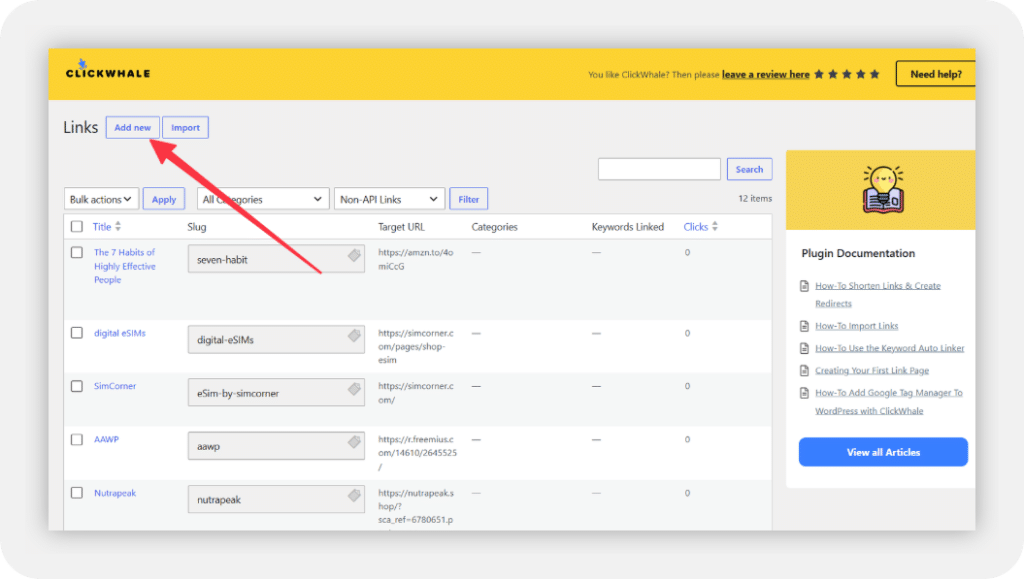Image resolution: width=1024 pixels, height=579 pixels.
Task: Click document icon beside Creating Your First Link Page
Action: (x=805, y=370)
